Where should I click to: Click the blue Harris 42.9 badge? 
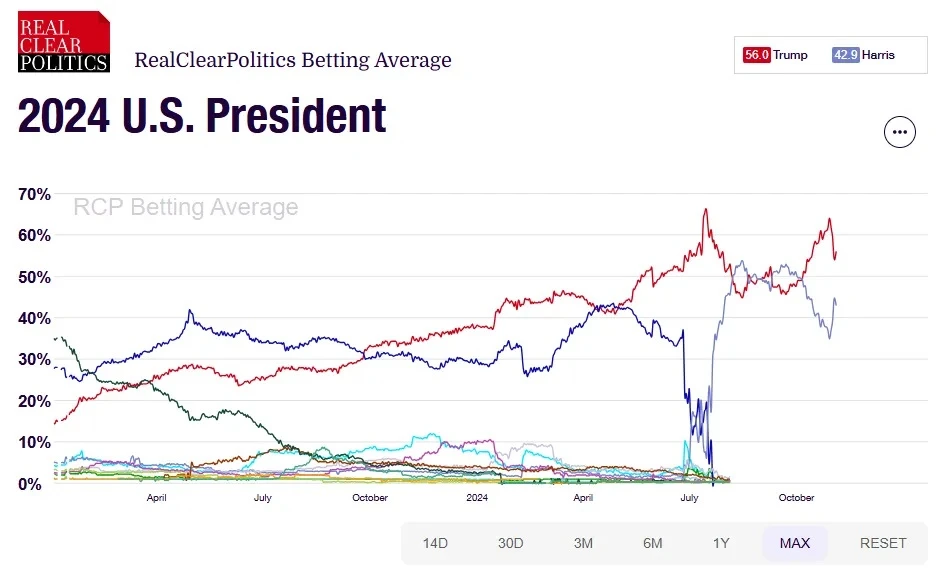845,55
